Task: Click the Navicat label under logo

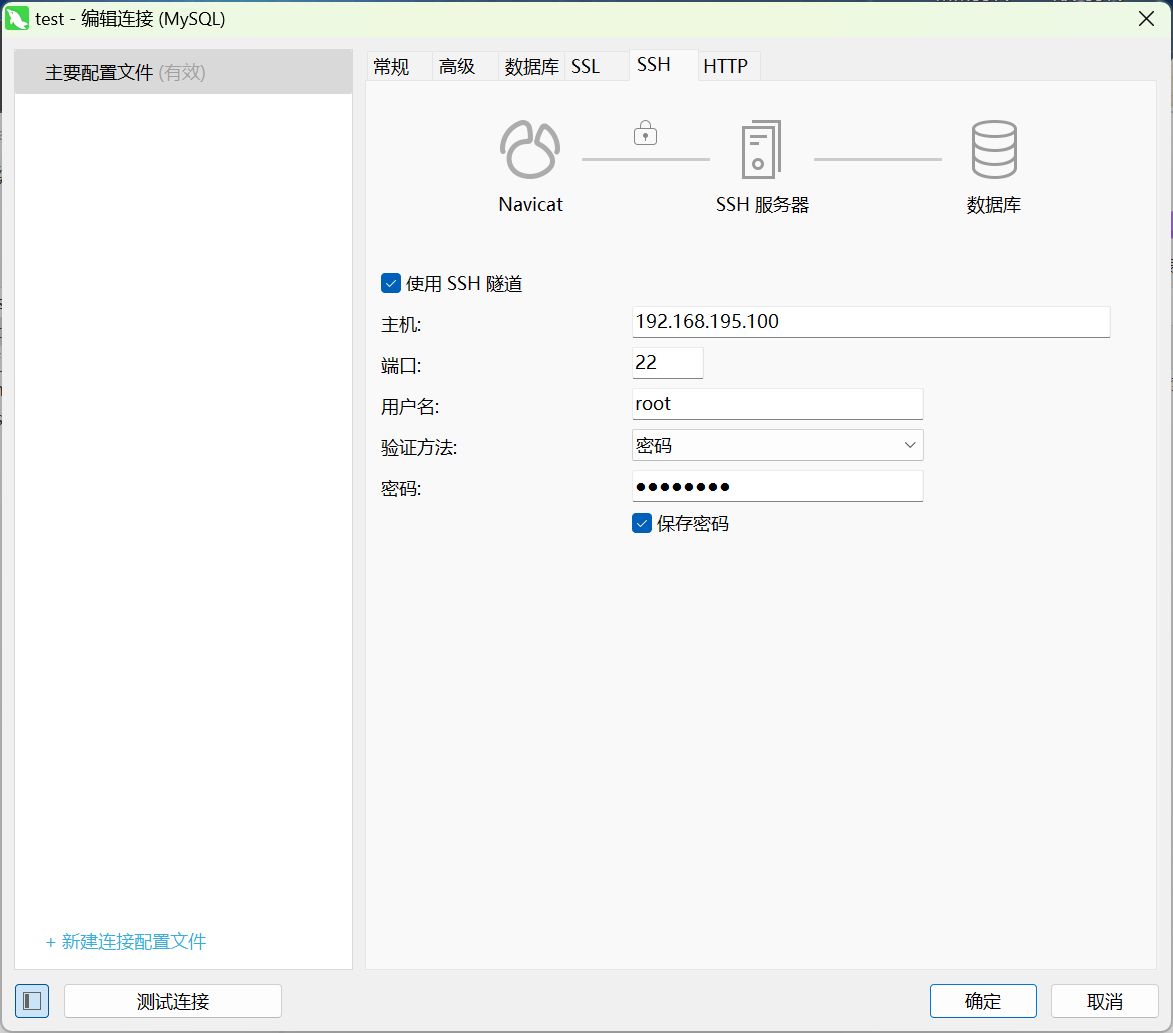Action: 530,204
